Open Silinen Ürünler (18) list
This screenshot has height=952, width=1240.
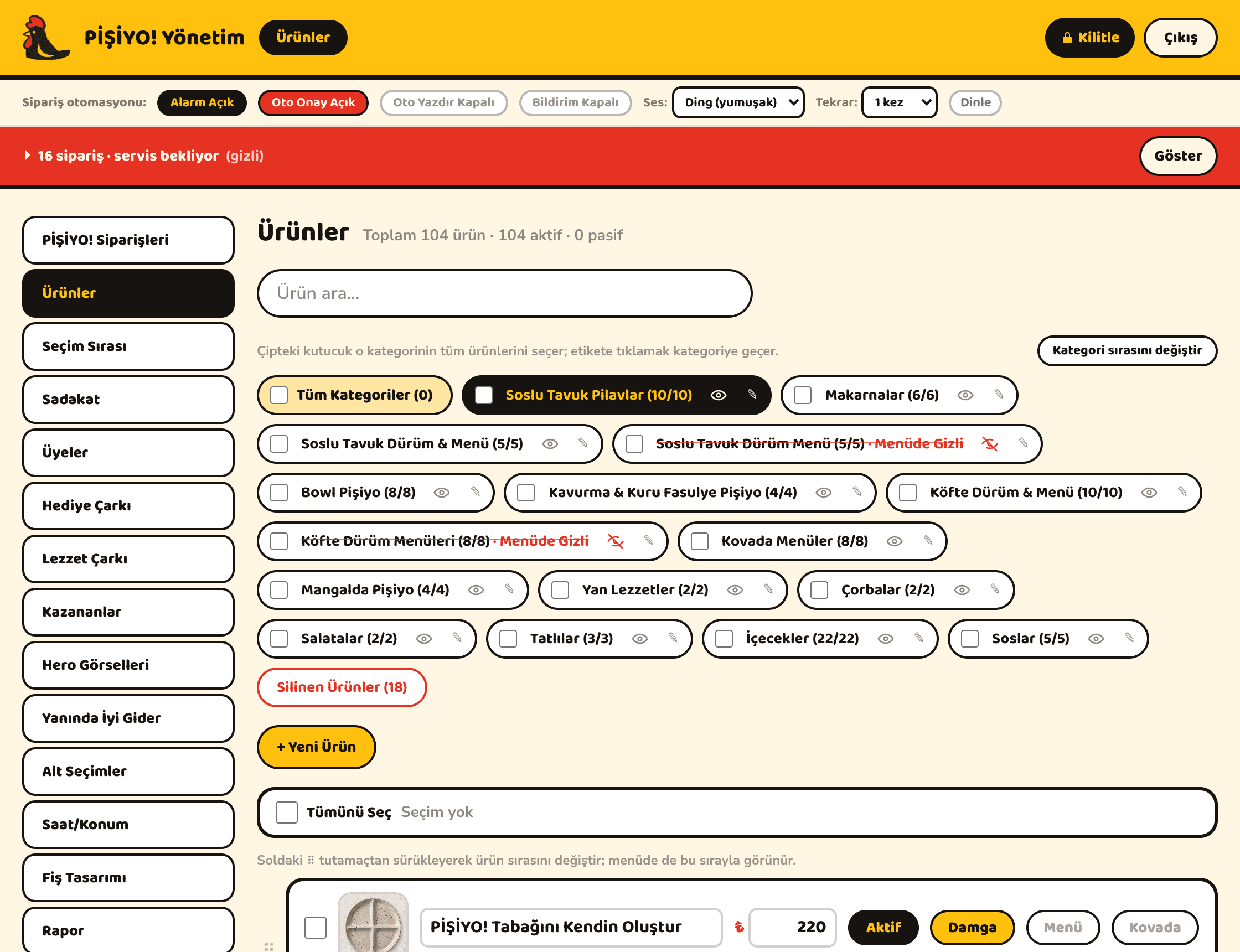(x=342, y=687)
